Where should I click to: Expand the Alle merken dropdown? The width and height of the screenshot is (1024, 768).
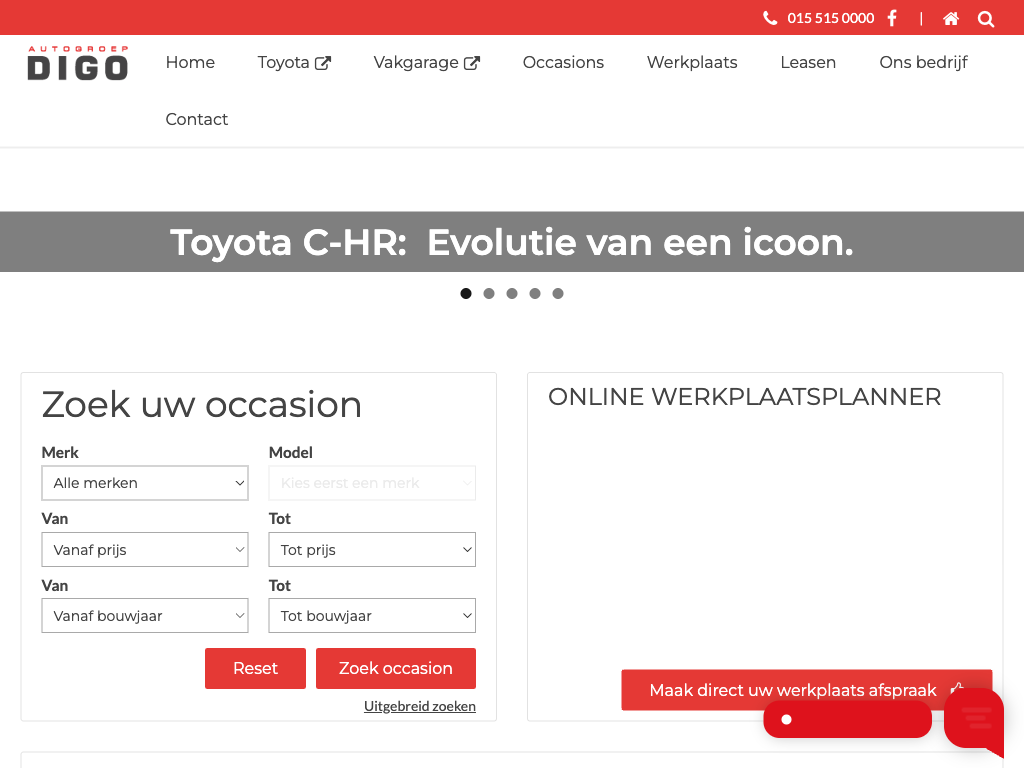tap(145, 483)
